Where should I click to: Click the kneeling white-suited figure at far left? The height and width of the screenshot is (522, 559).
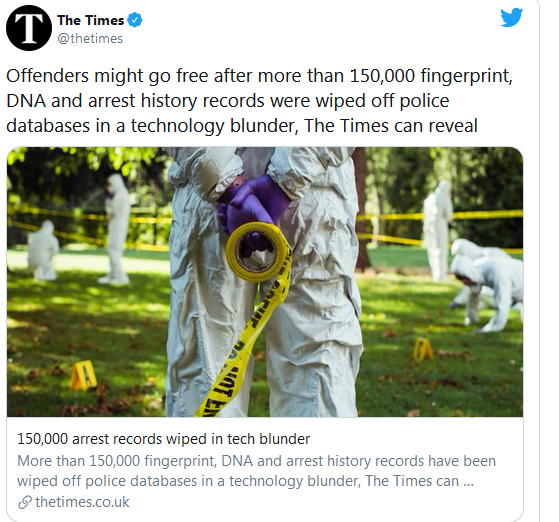43,249
